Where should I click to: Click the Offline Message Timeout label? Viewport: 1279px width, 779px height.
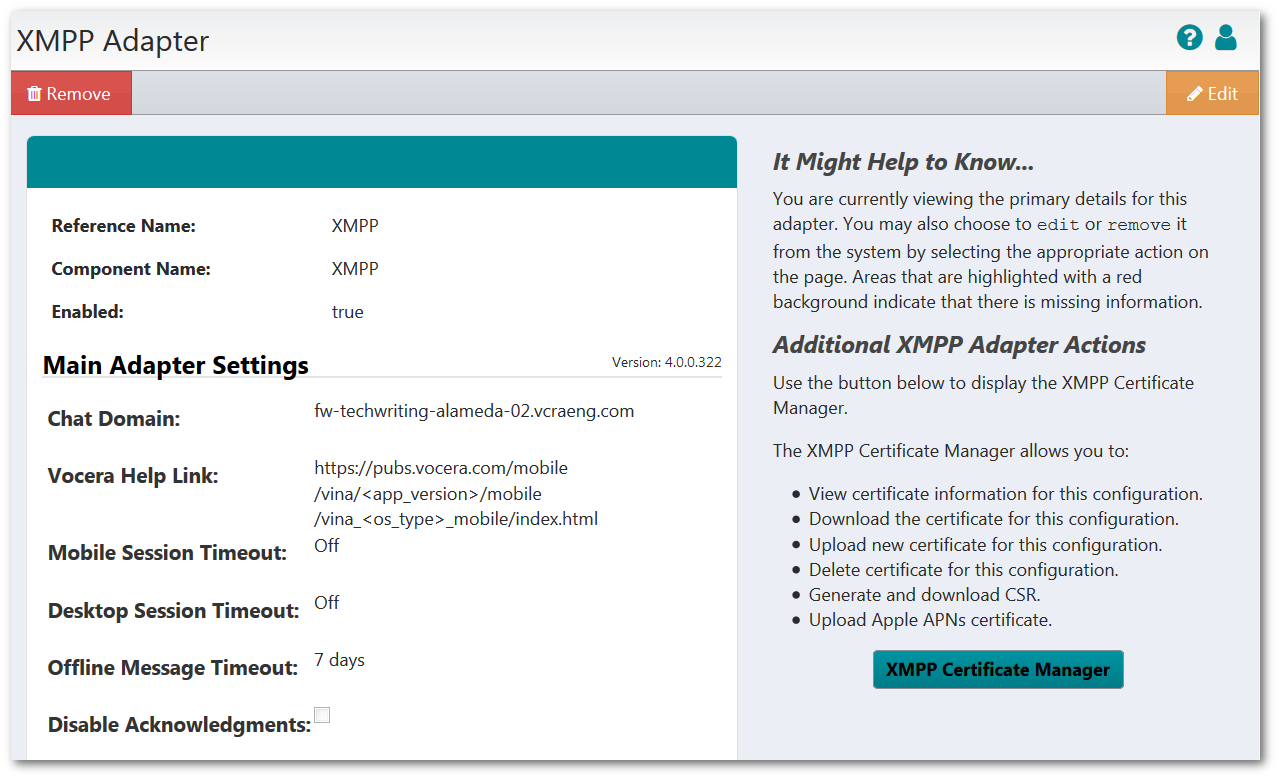point(173,668)
